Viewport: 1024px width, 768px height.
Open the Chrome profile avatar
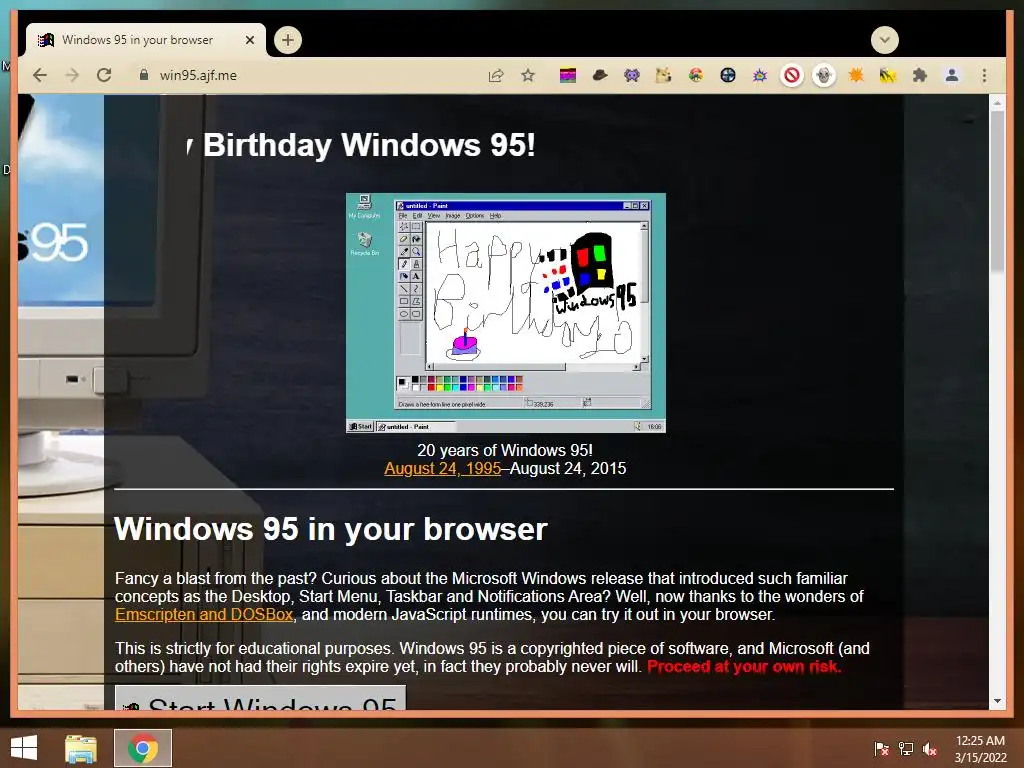coord(952,76)
